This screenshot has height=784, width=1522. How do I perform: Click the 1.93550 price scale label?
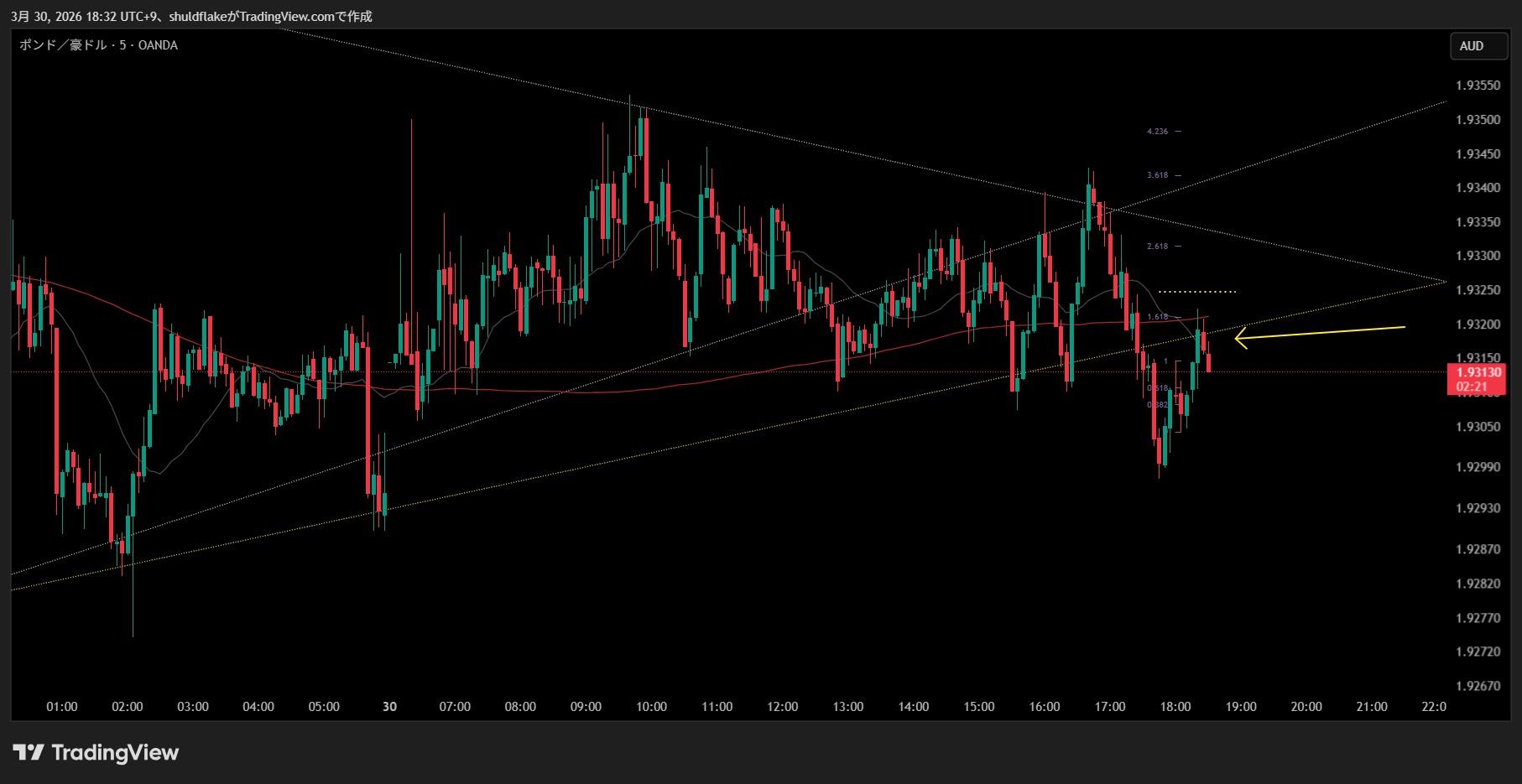tap(1478, 86)
